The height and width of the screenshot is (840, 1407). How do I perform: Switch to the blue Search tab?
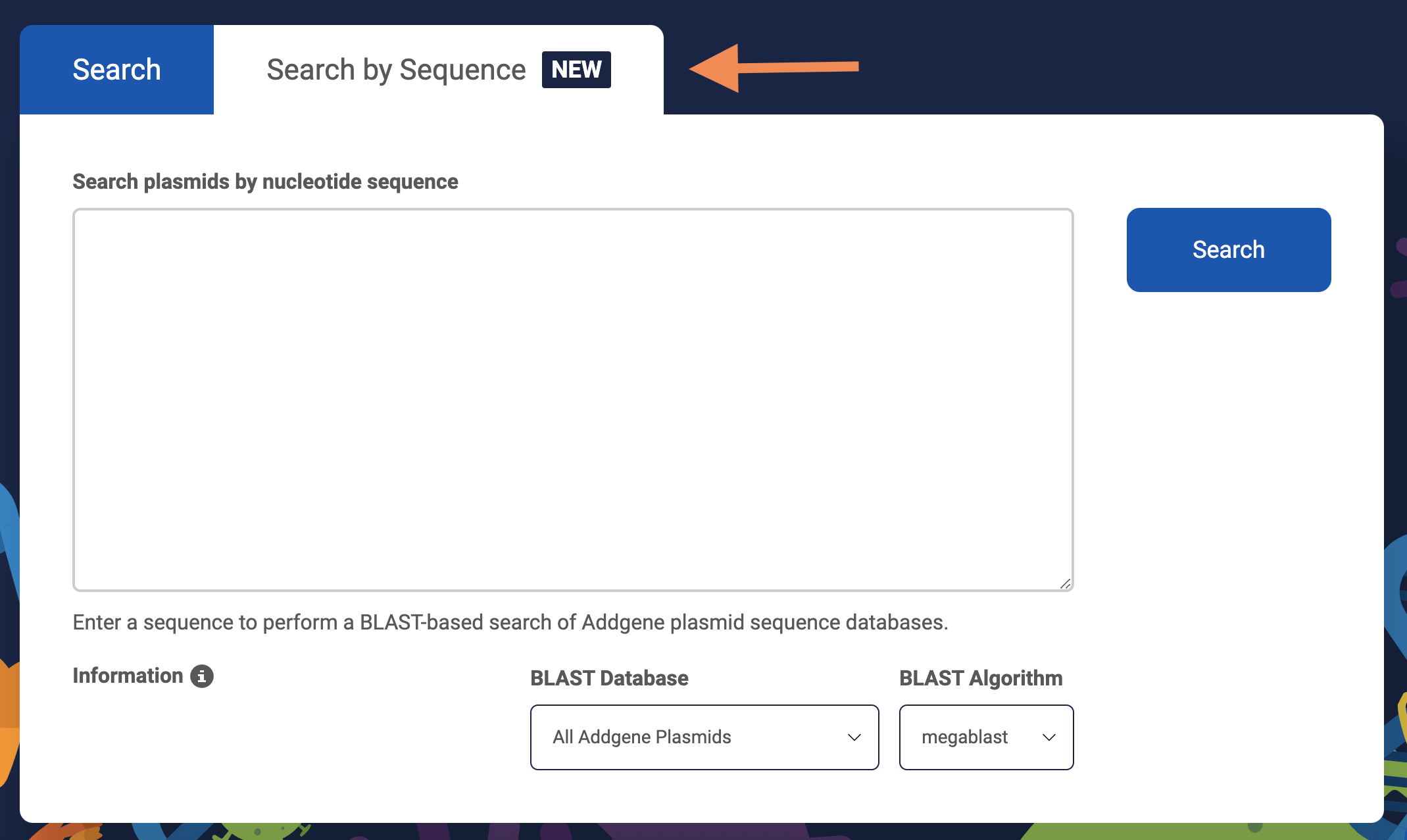[x=116, y=70]
